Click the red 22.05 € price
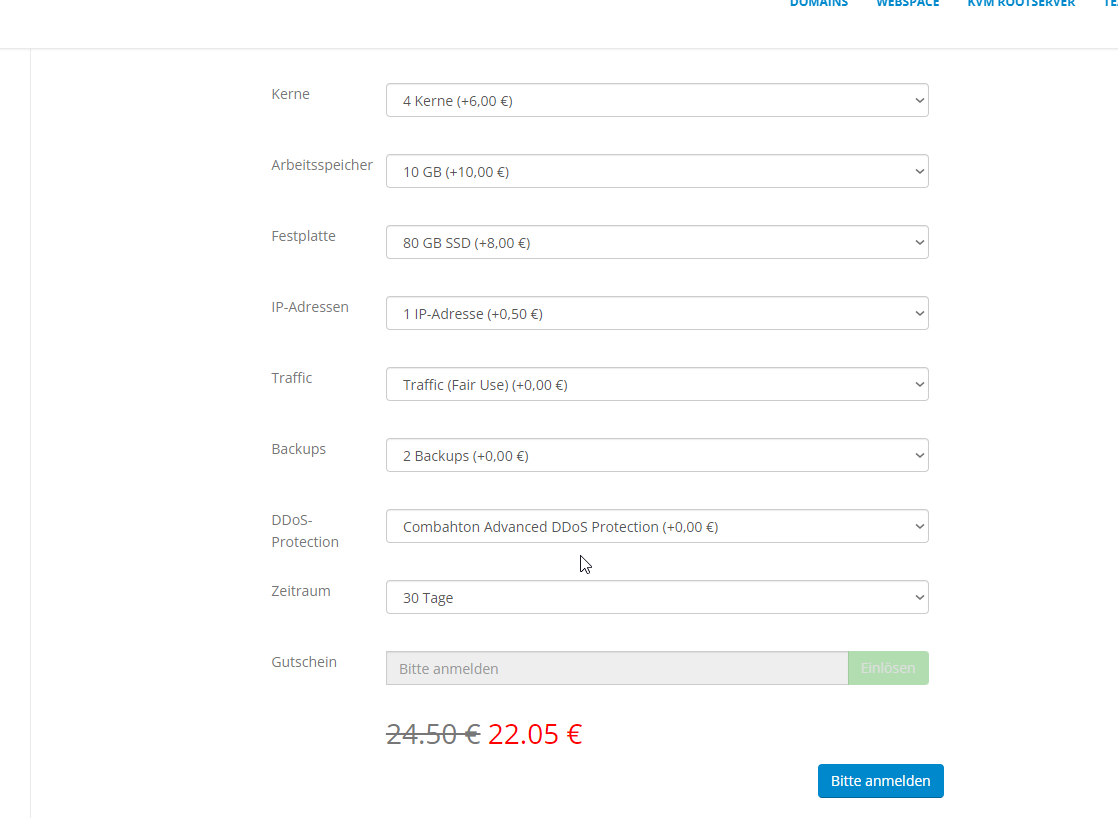This screenshot has width=1118, height=818. [x=535, y=735]
